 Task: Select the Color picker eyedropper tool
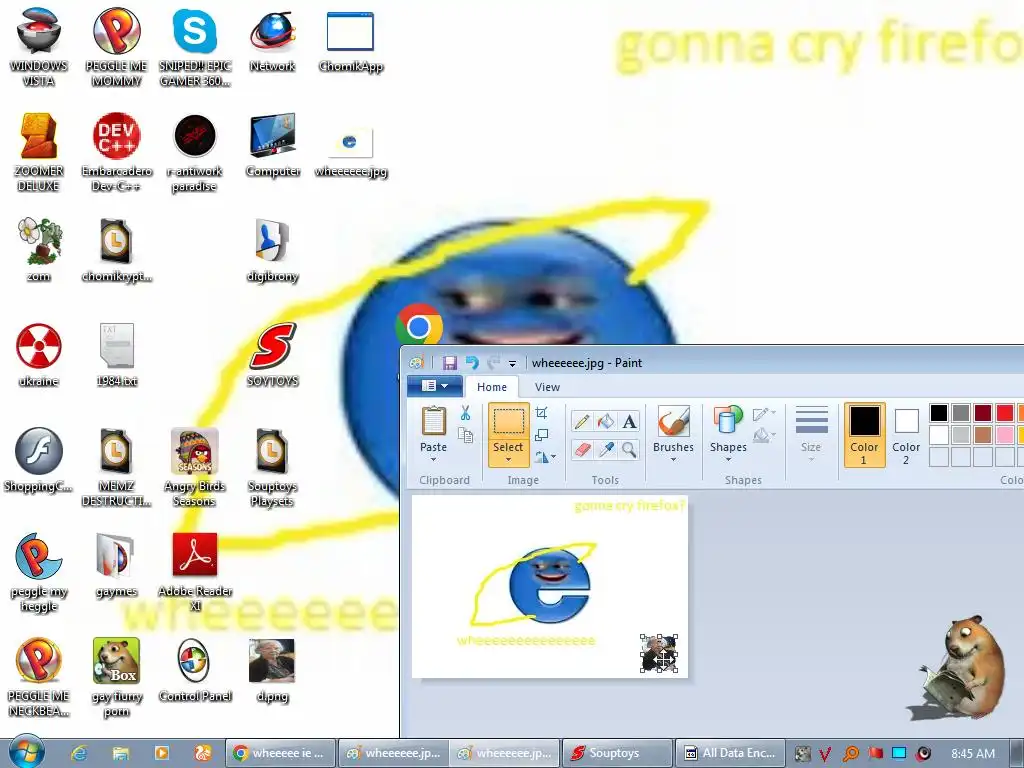click(x=605, y=449)
